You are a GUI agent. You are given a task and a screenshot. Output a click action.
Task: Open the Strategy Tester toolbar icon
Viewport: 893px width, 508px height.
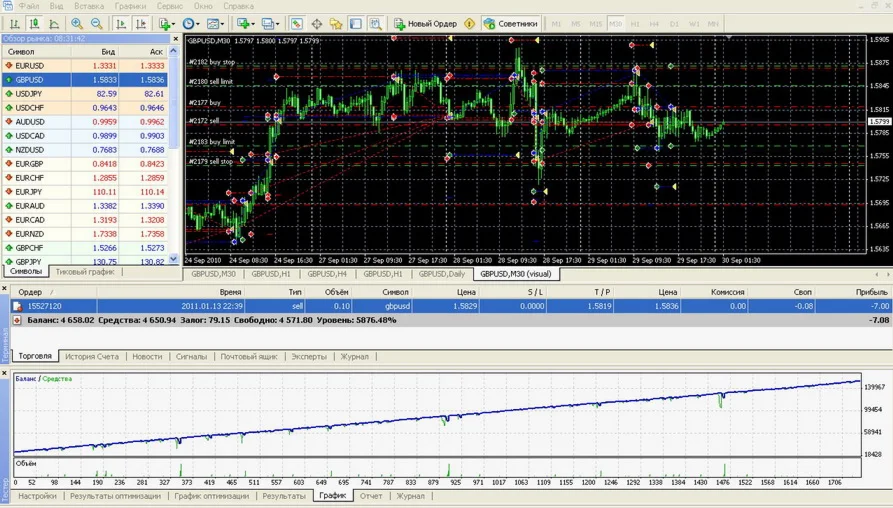[376, 24]
